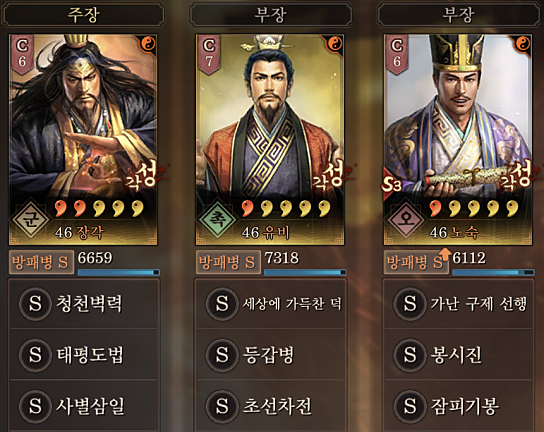Select the 봉시진 skill slot
Viewport: 544px width, 432px height.
point(458,355)
